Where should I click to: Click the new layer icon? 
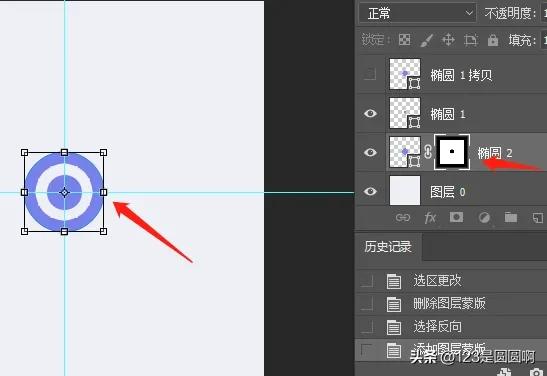coord(538,218)
